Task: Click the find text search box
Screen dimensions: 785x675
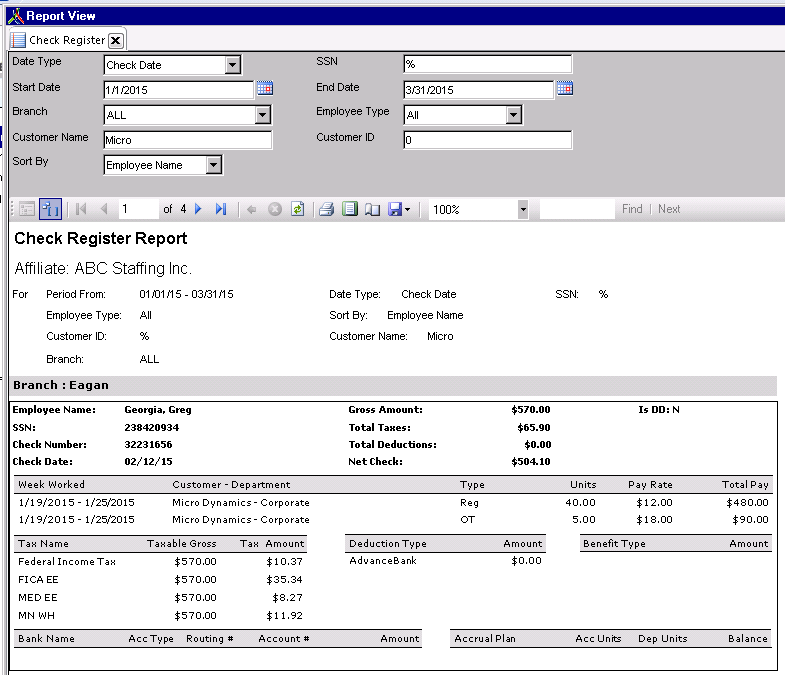Action: tap(577, 209)
